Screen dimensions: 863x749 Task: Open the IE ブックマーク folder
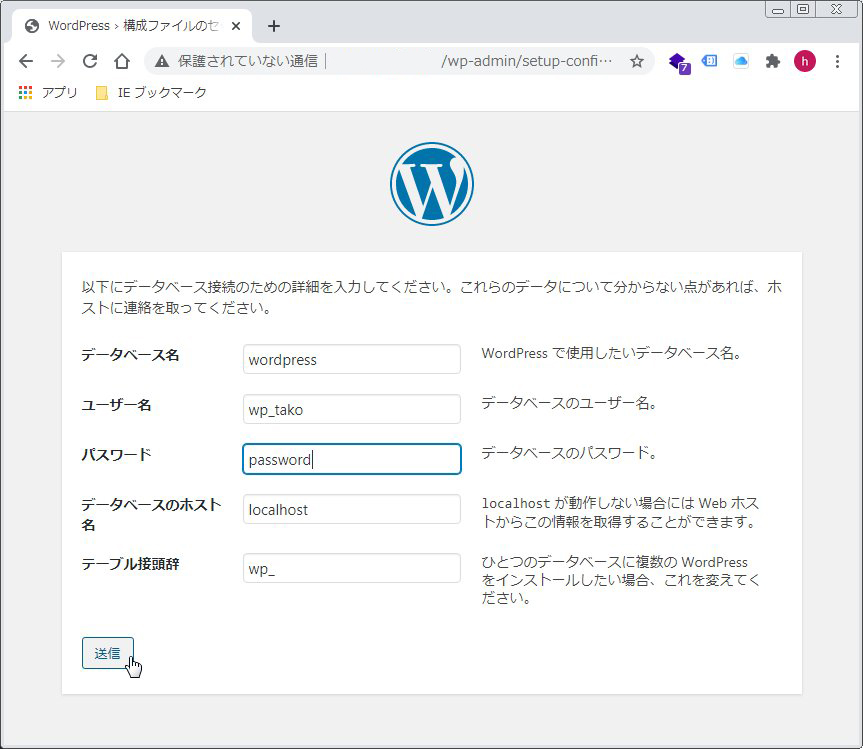[151, 92]
